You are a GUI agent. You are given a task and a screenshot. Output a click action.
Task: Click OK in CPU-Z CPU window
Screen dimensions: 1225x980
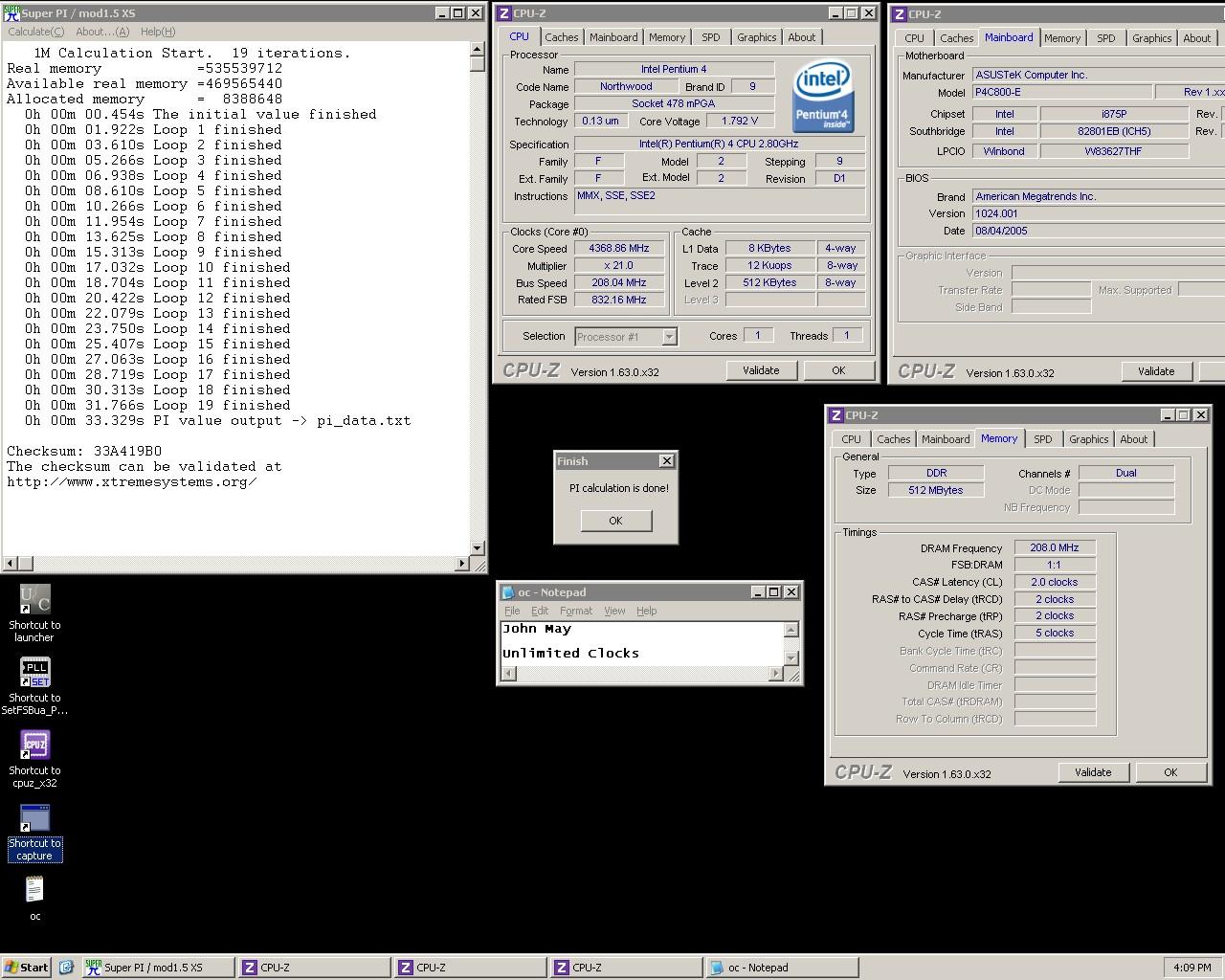(838, 370)
